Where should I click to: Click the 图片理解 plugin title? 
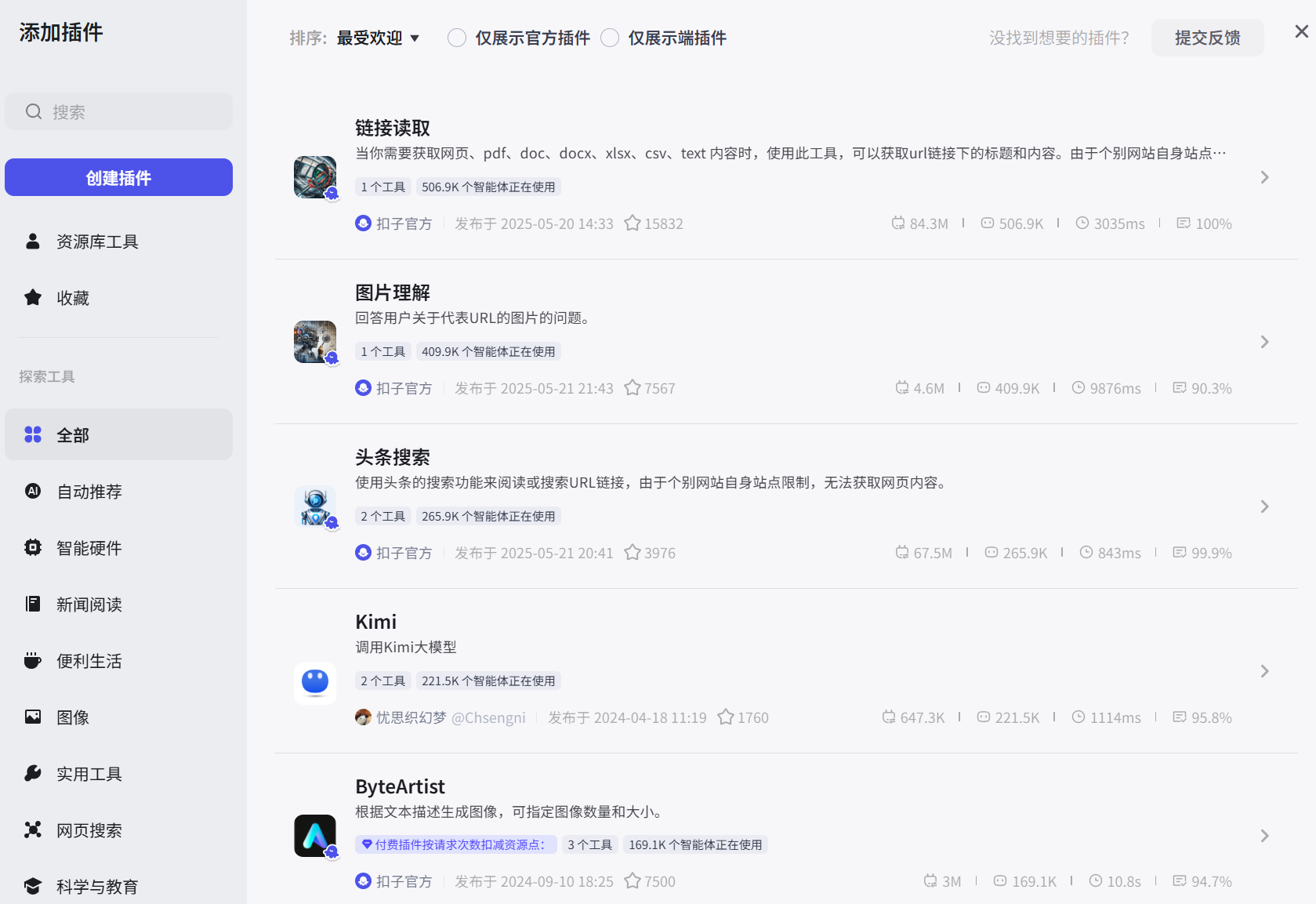393,292
